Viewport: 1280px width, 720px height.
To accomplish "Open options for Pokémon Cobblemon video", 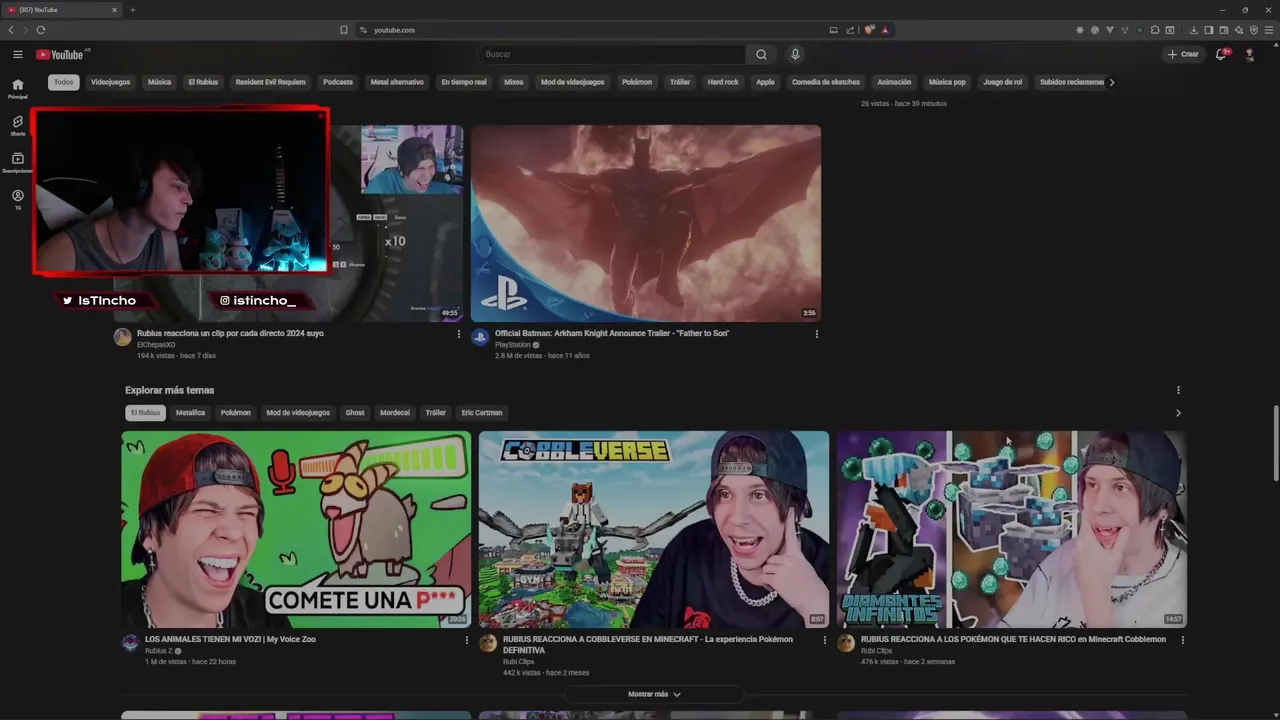I will 1182,640.
